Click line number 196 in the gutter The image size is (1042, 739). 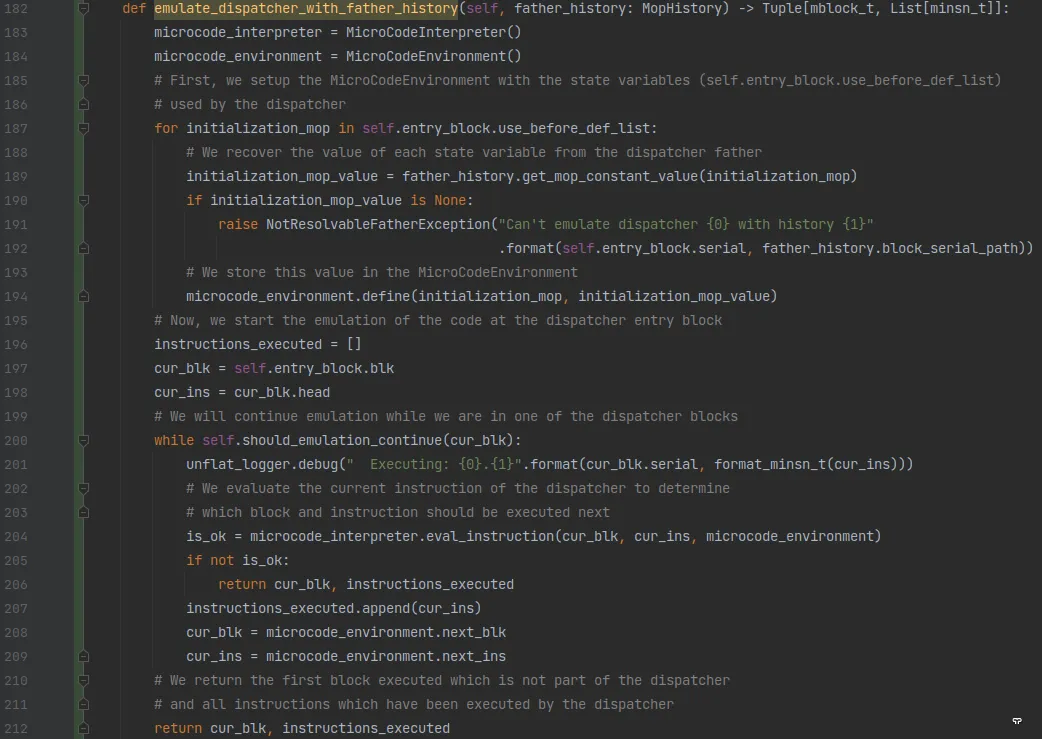pyautogui.click(x=16, y=344)
